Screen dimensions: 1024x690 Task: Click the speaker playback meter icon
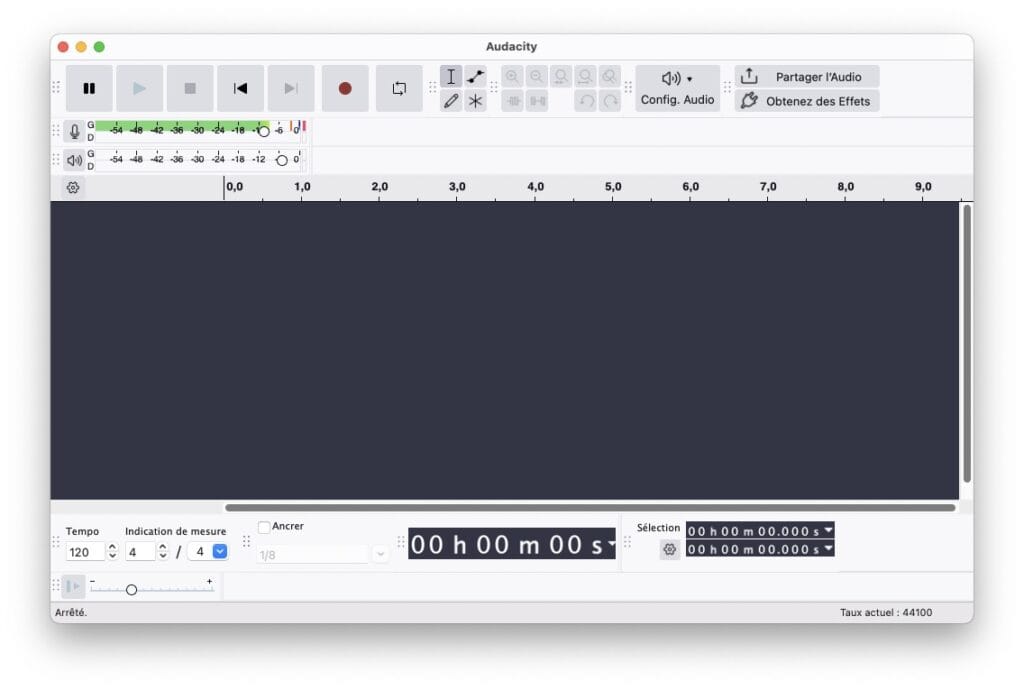74,159
